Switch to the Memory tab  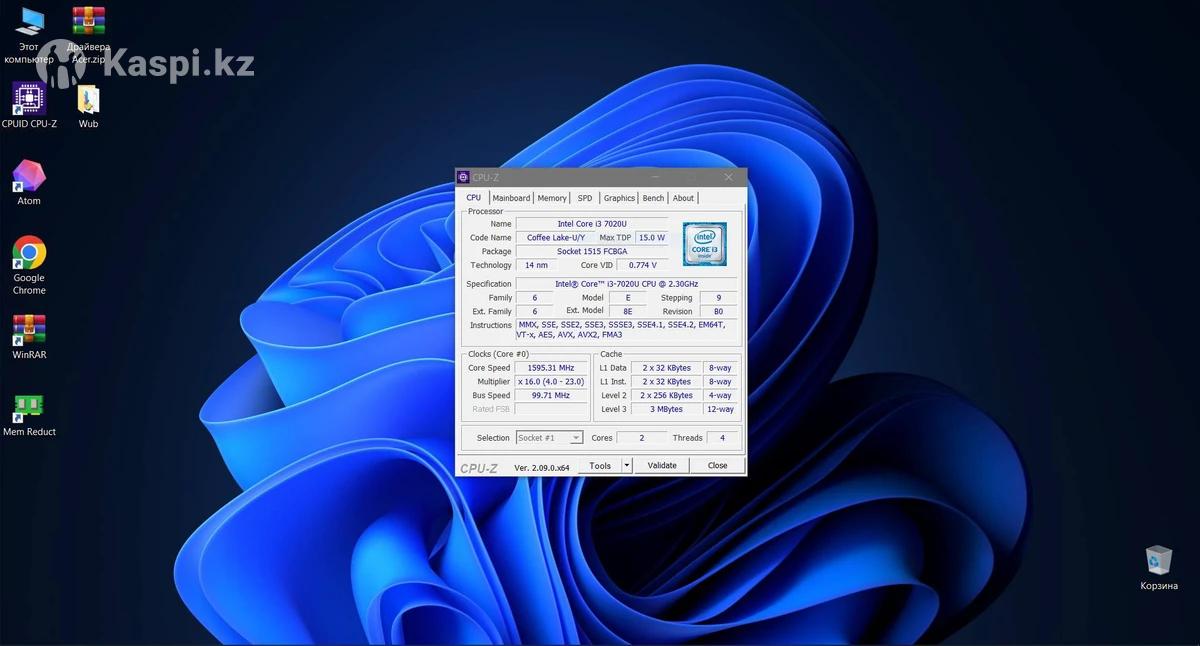552,198
